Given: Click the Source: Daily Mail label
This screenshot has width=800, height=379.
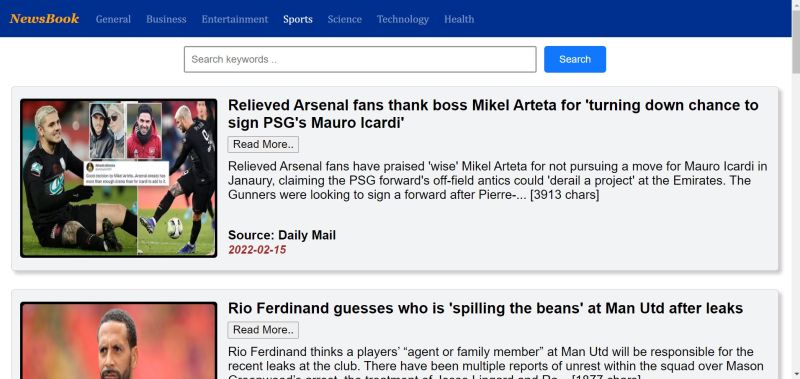Looking at the screenshot, I should (282, 235).
